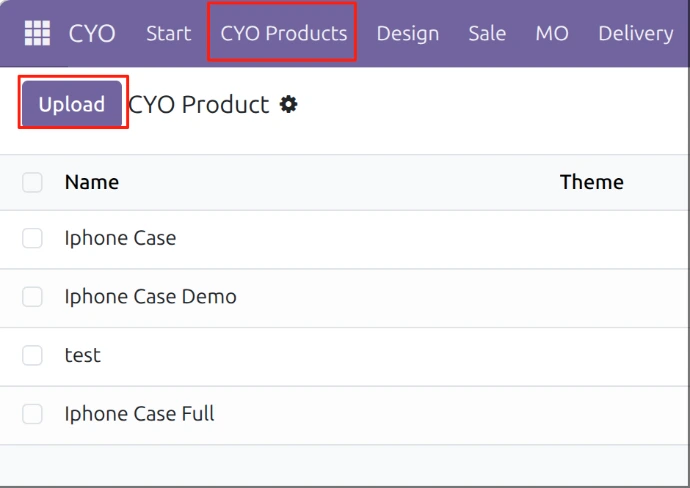Go to the Design menu

(407, 33)
